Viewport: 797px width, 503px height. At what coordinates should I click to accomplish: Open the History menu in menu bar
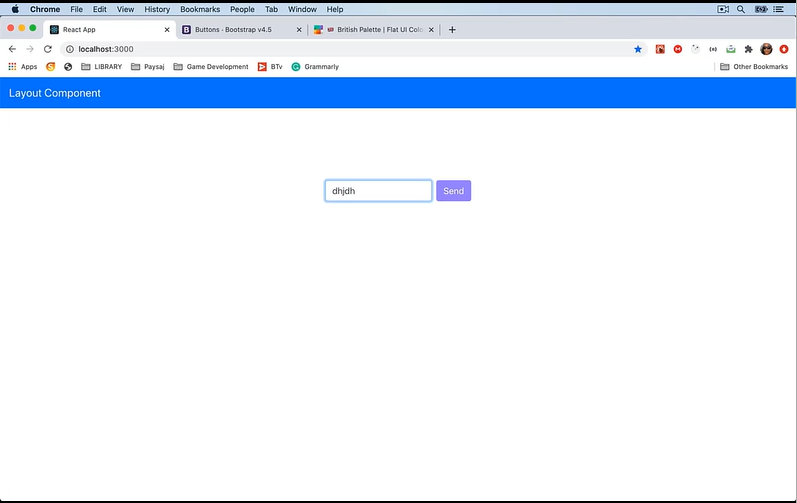(x=157, y=9)
